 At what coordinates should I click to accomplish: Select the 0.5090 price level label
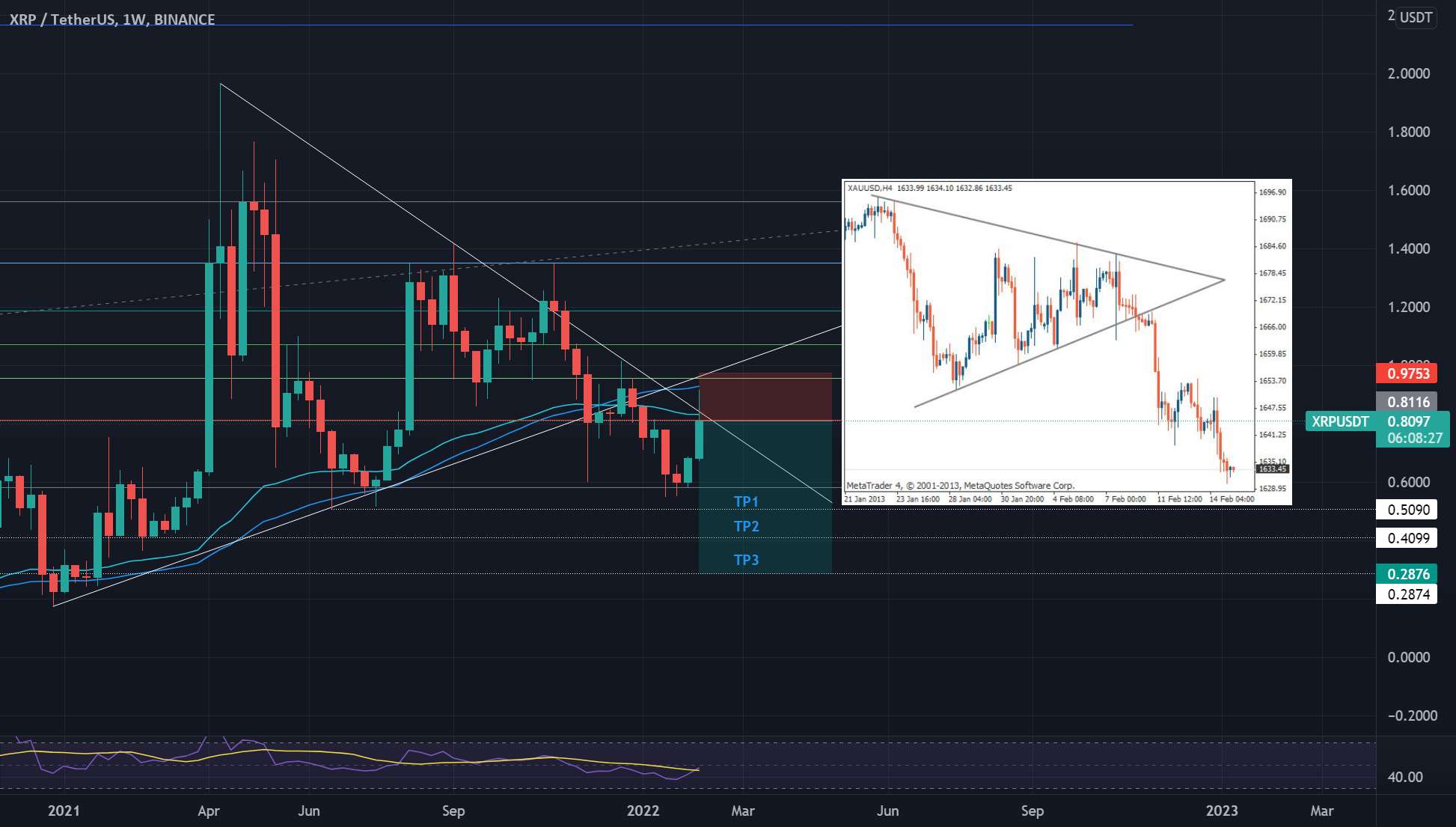click(1407, 510)
